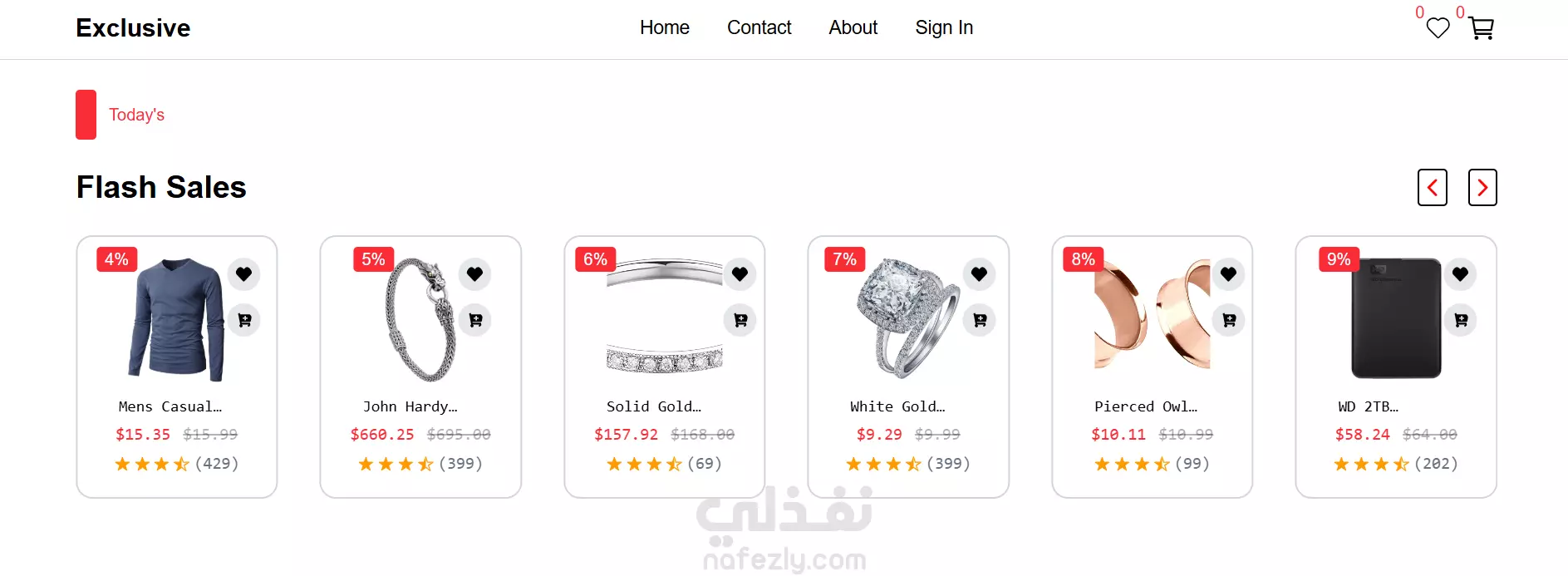Open the Contact page
Screen dimensions: 1568x576
point(759,27)
